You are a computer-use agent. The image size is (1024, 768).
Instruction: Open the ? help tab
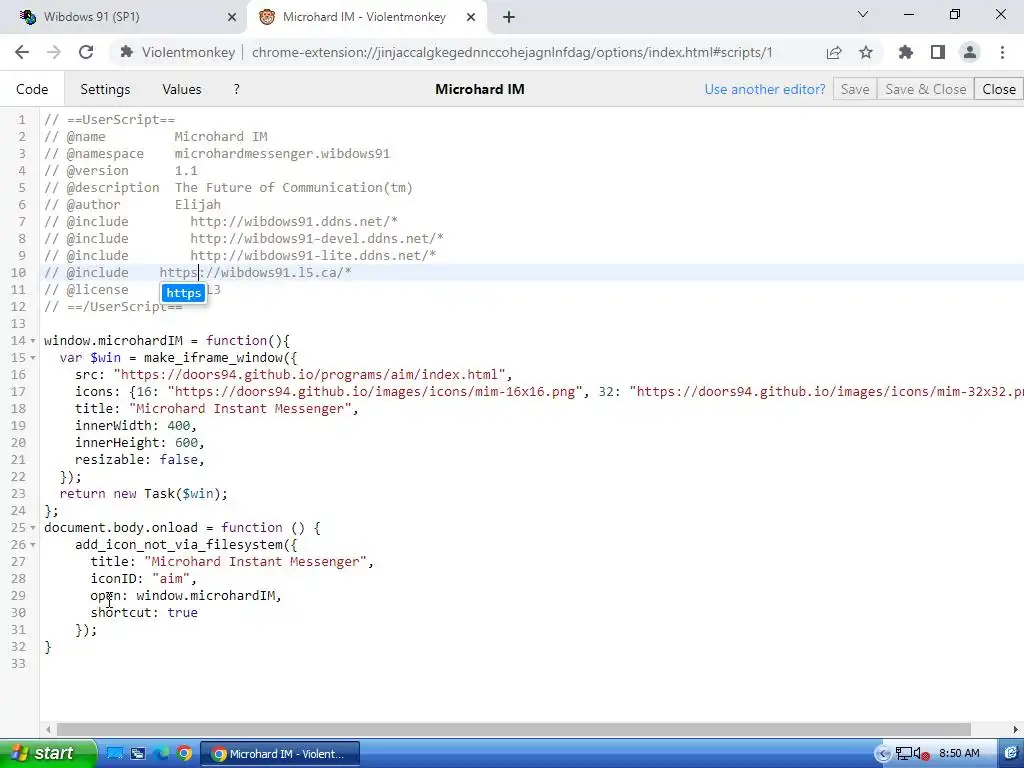[236, 89]
